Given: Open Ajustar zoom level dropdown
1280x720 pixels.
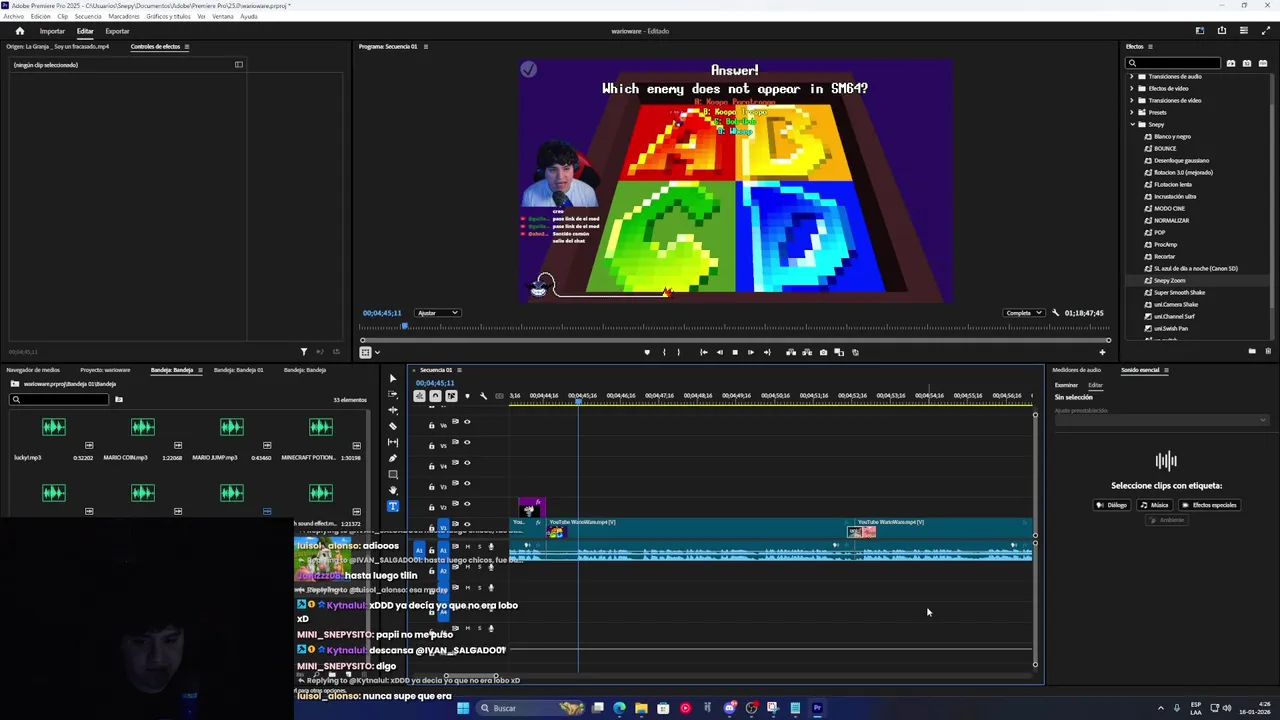Looking at the screenshot, I should coord(437,313).
